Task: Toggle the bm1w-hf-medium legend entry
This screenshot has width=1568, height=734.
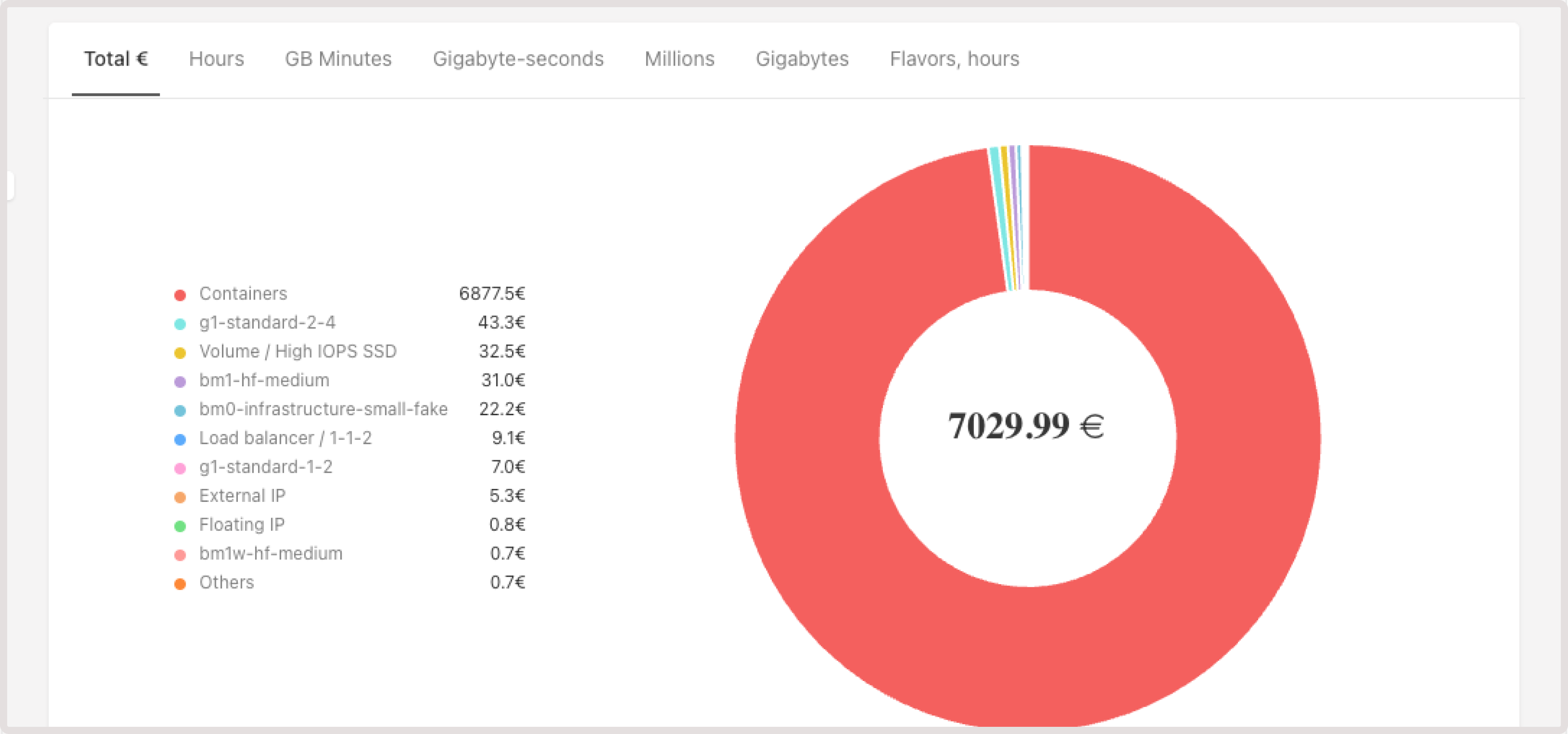Action: coord(271,553)
